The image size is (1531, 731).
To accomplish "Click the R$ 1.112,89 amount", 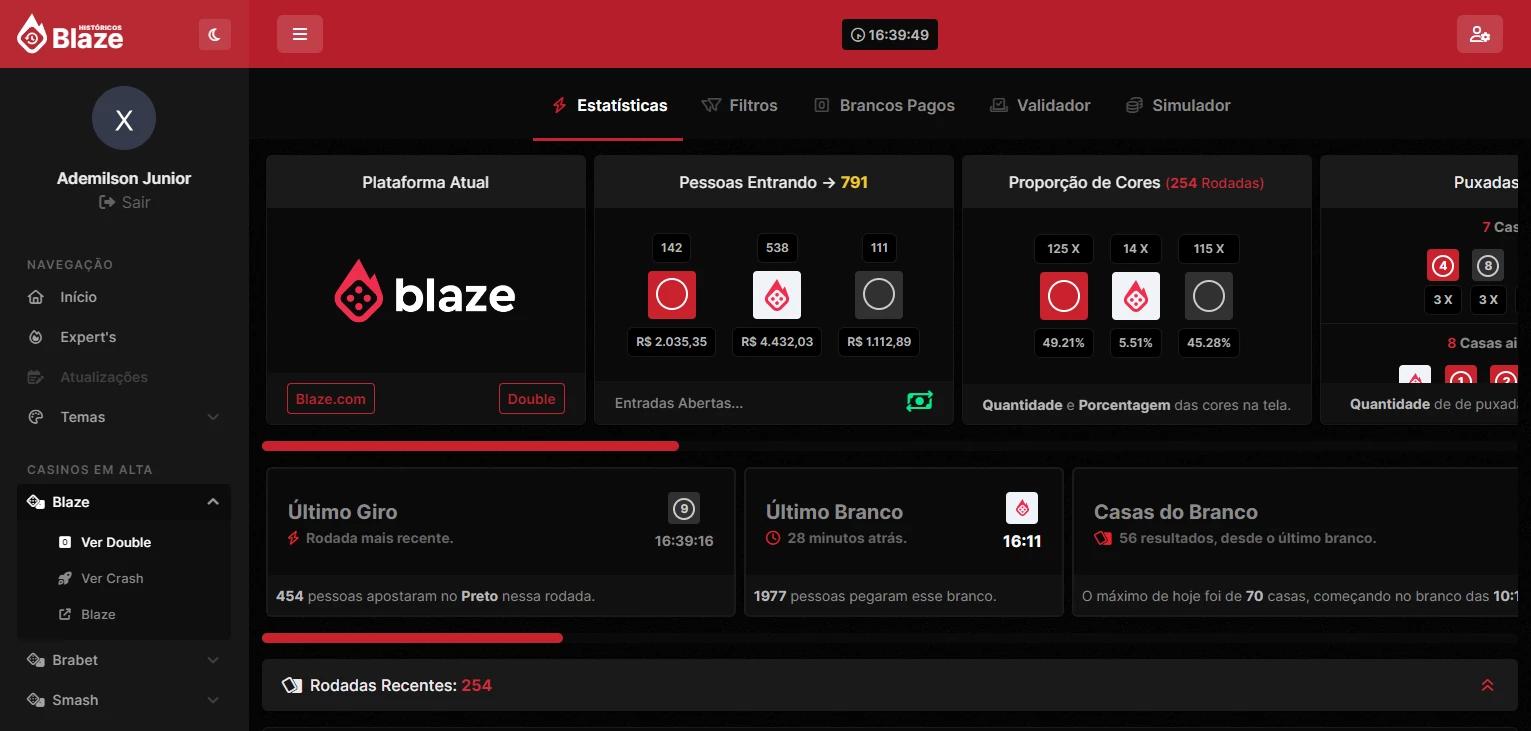I will point(879,342).
